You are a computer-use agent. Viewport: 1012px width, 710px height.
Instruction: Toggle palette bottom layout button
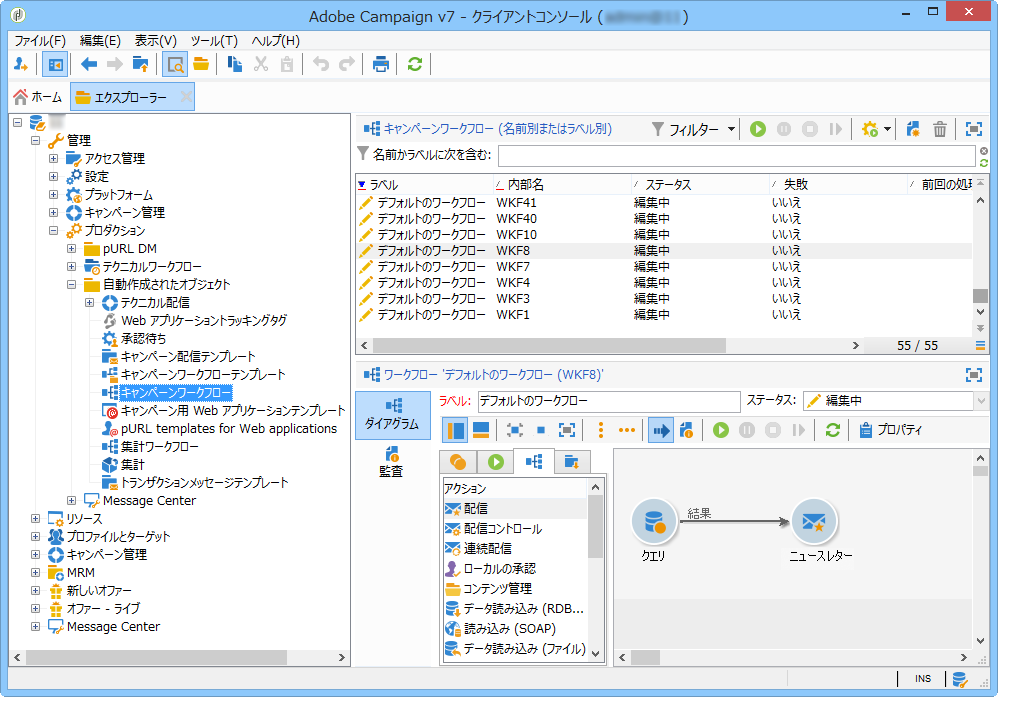(481, 430)
